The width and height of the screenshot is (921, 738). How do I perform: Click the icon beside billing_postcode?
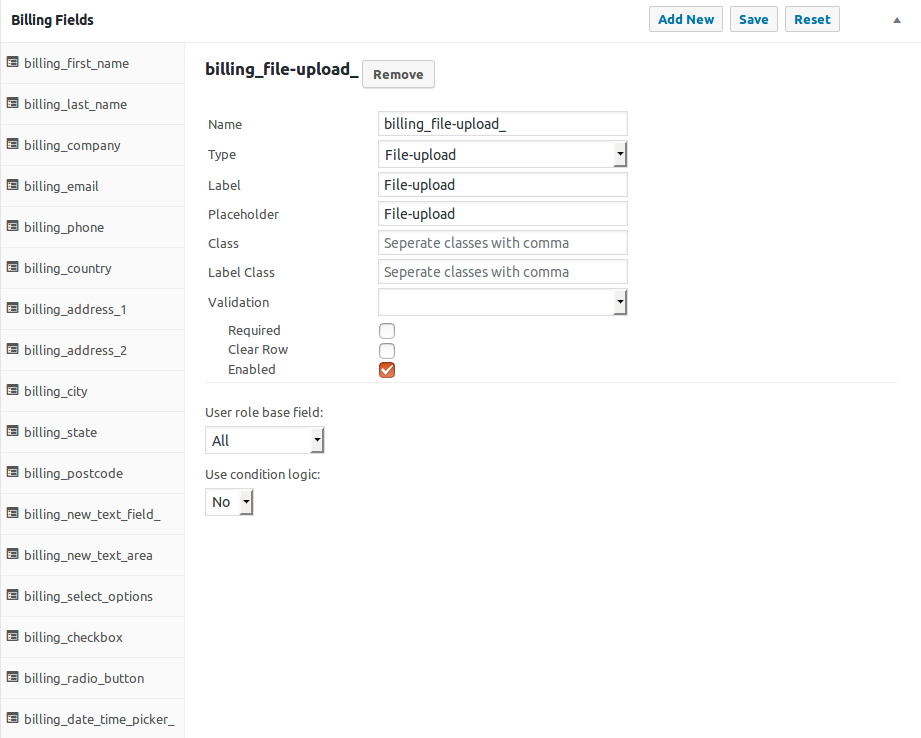pos(12,472)
